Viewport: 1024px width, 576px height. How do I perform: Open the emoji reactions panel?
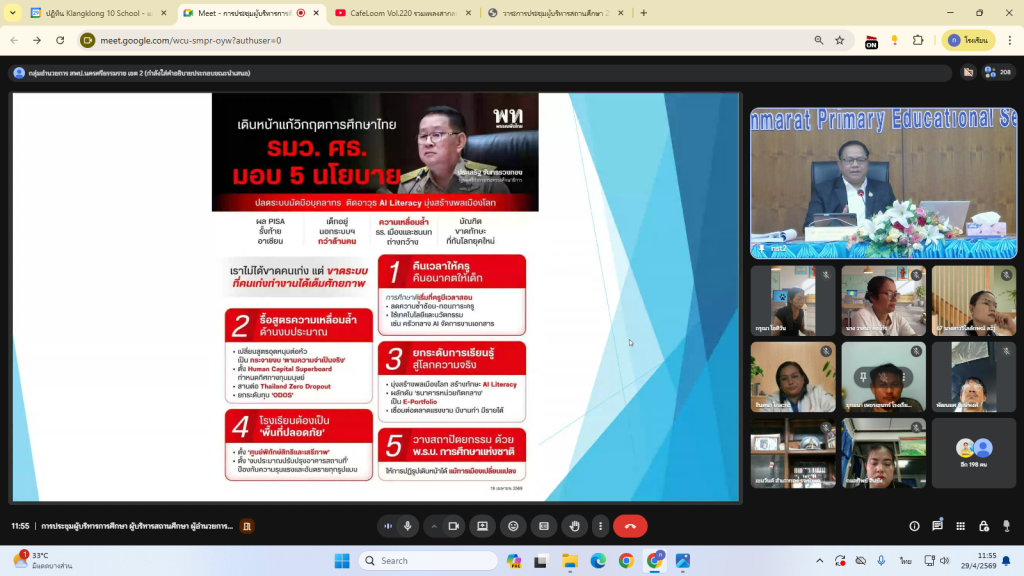(513, 526)
